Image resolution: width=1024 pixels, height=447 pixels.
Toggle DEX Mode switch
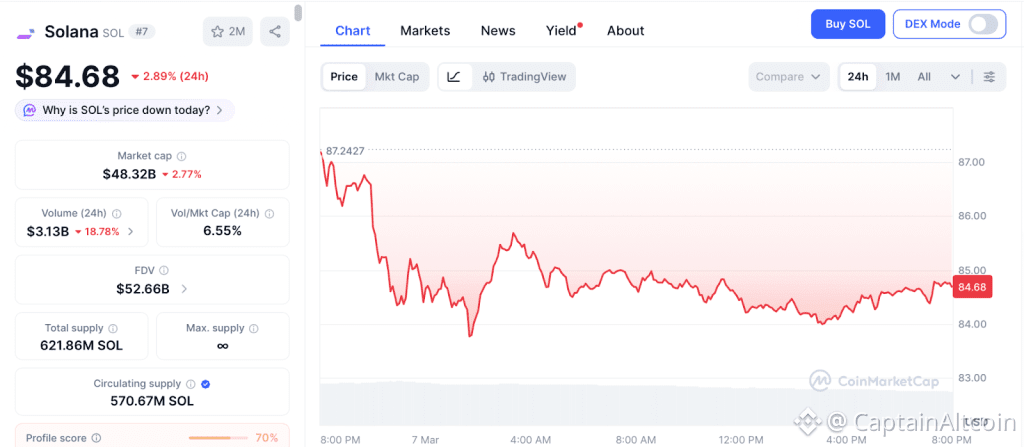coord(983,24)
